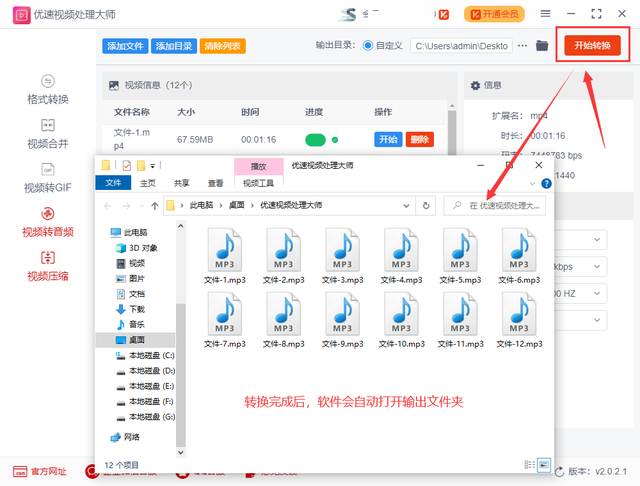Click the 播放 contextual tab
Image resolution: width=640 pixels, height=486 pixels.
(258, 166)
